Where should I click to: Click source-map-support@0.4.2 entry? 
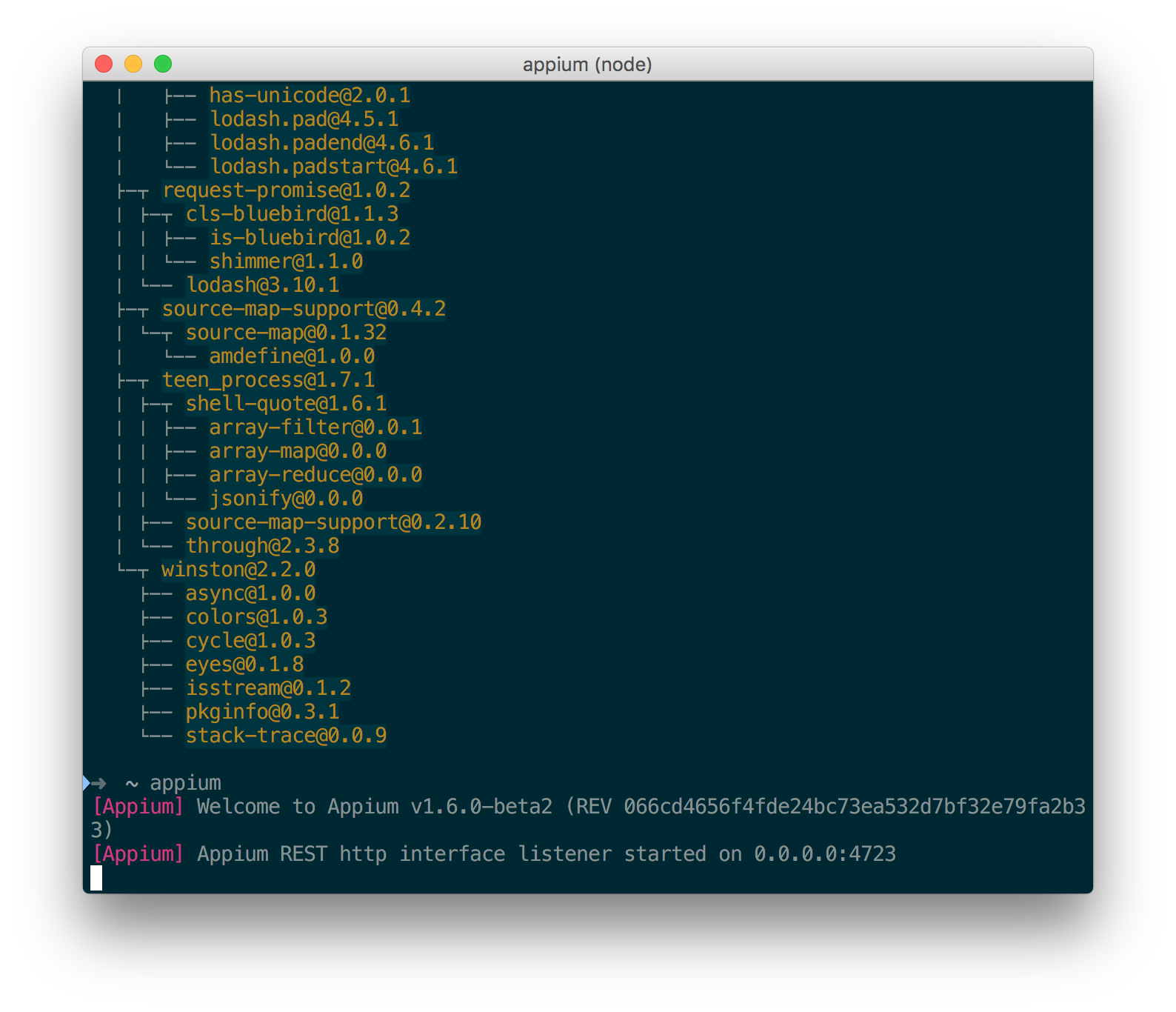point(304,309)
